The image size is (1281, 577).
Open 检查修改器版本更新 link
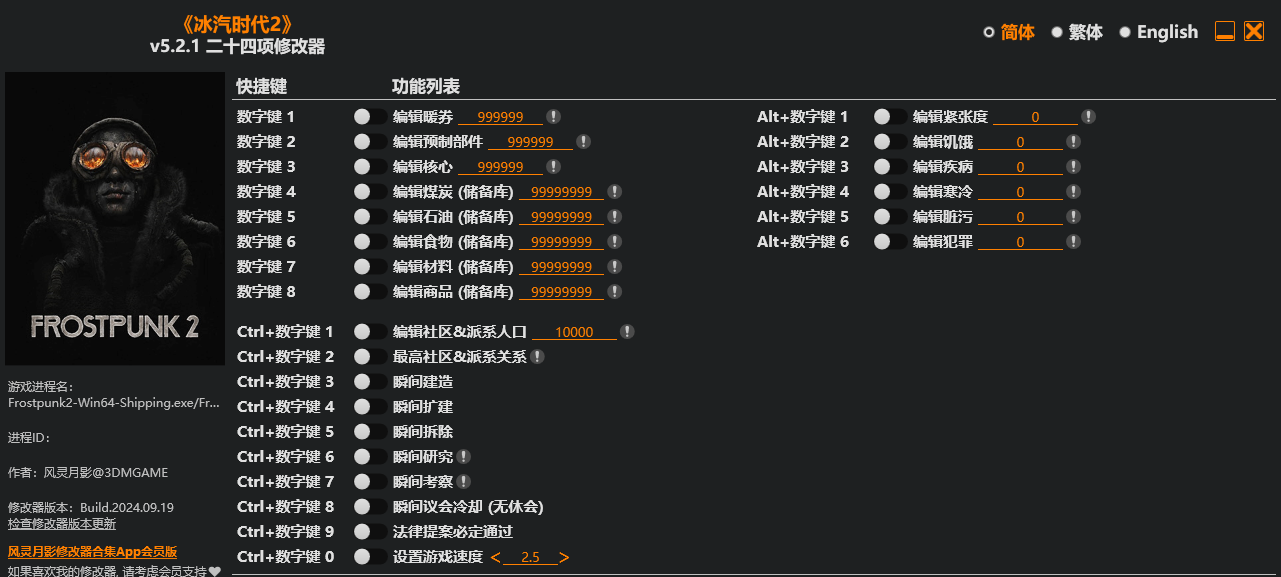[x=62, y=523]
